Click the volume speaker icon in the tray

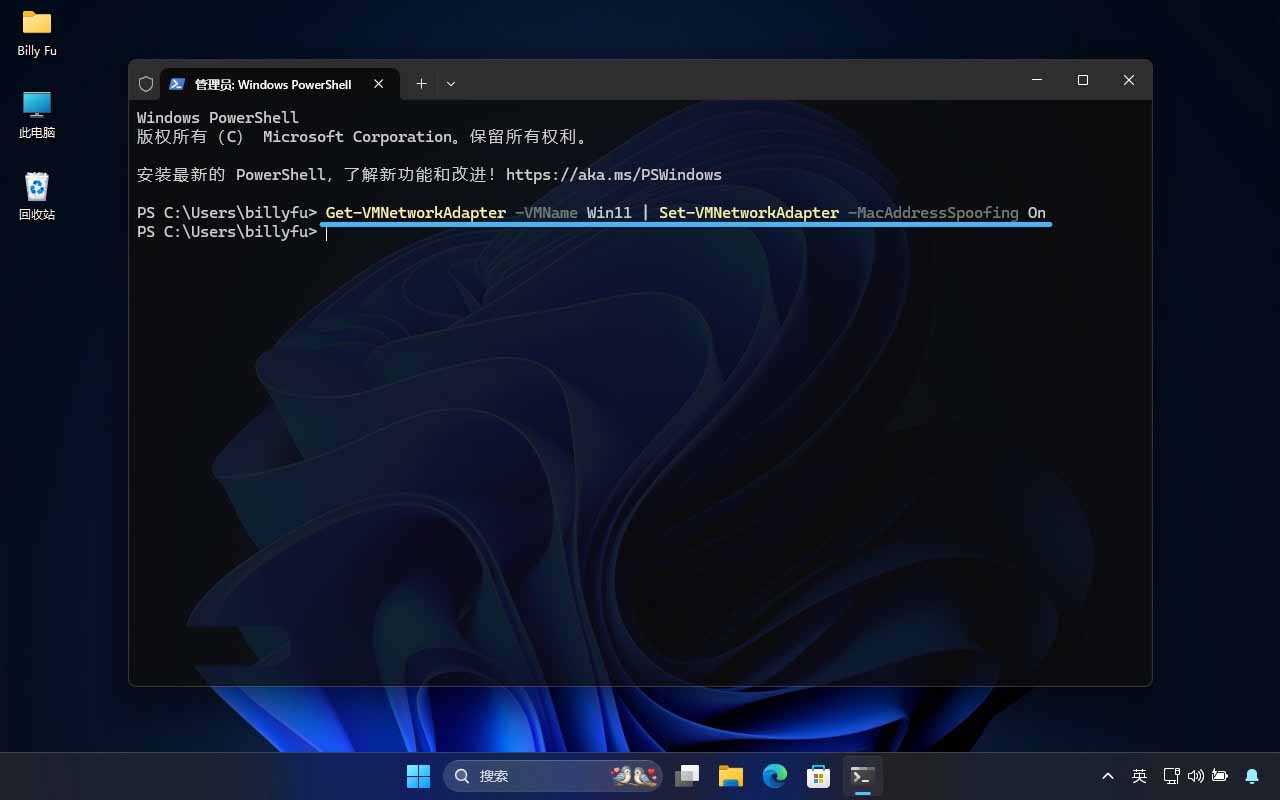[x=1196, y=776]
